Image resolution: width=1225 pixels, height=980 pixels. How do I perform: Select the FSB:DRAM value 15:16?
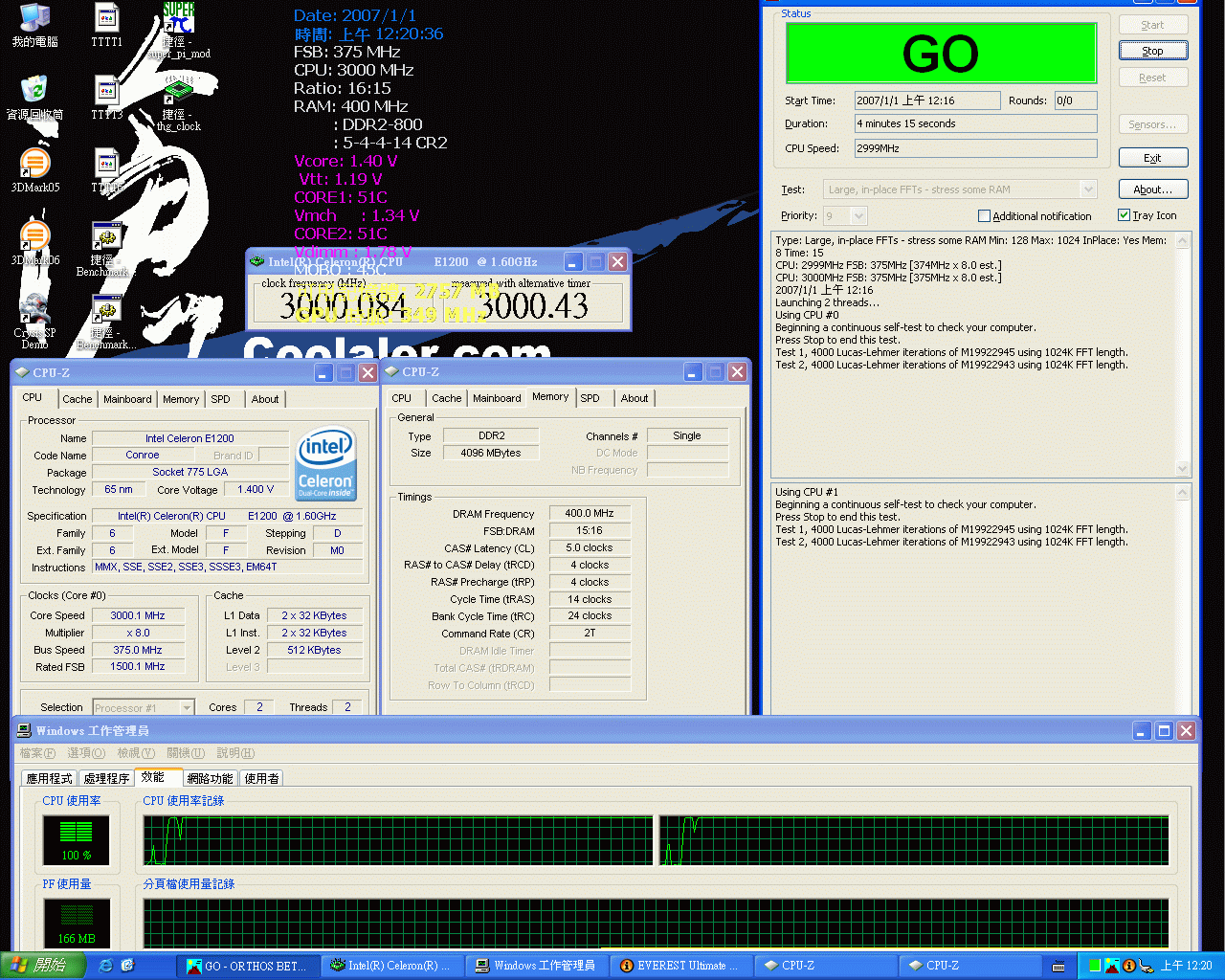coord(590,530)
